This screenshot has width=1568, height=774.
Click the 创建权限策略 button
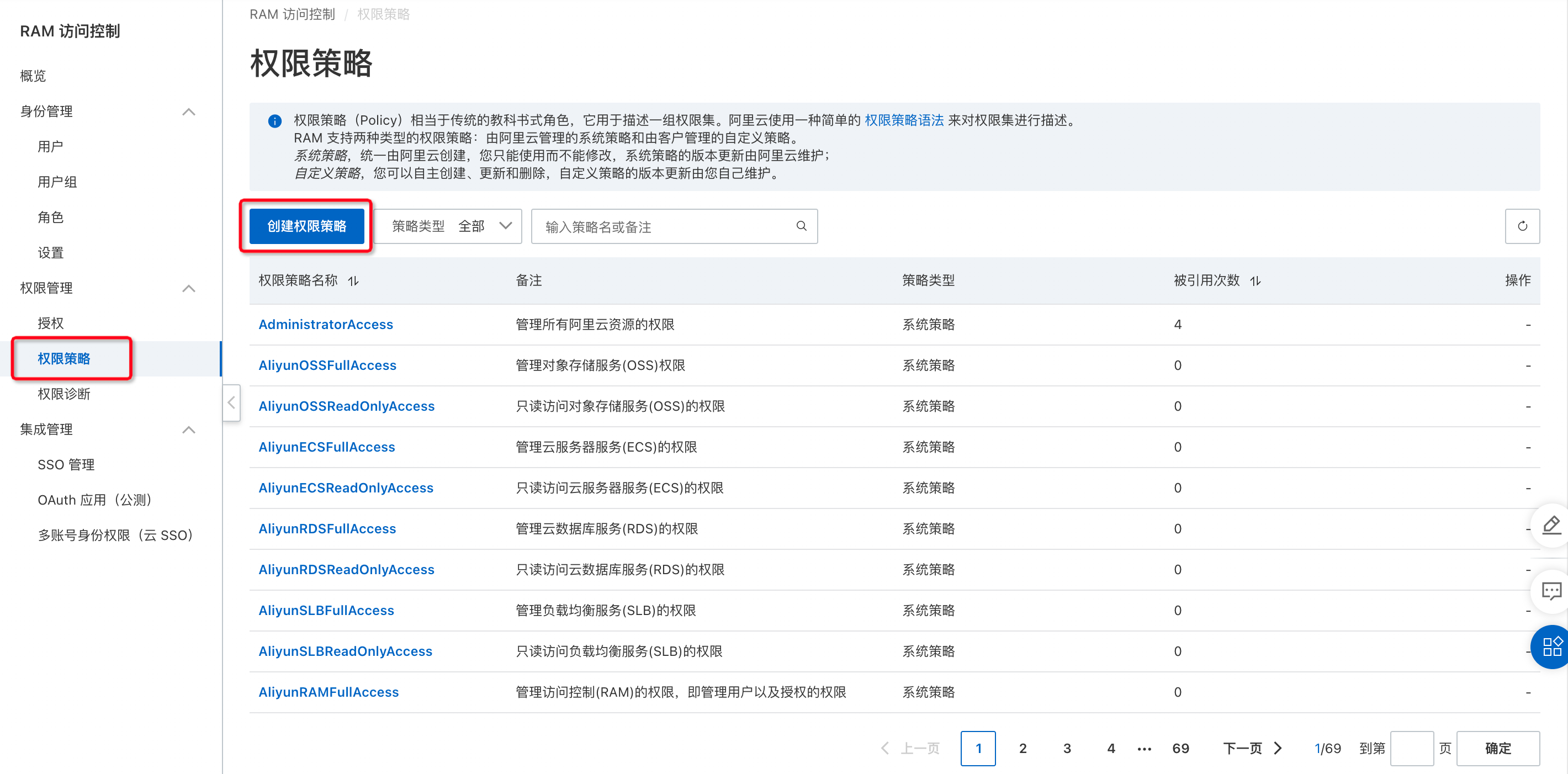click(307, 226)
